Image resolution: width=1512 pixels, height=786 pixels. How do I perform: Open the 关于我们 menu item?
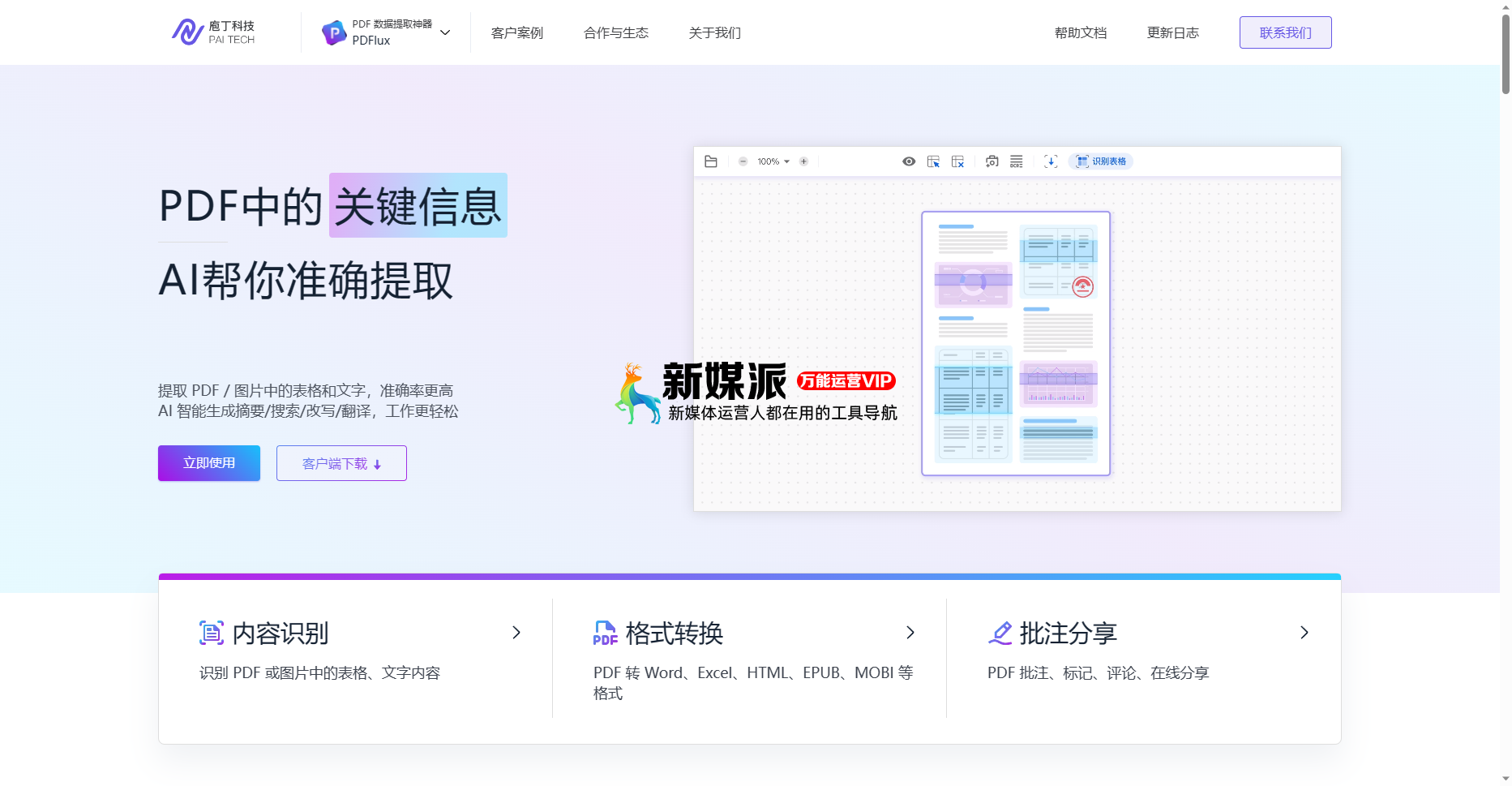(x=715, y=32)
